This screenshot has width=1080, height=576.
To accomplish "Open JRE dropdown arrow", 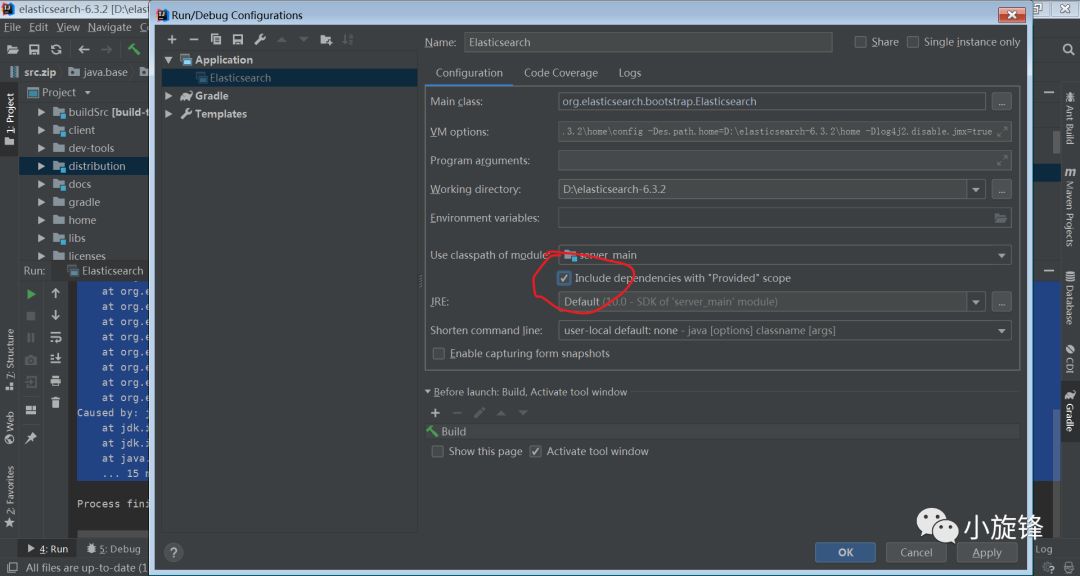I will click(x=976, y=302).
